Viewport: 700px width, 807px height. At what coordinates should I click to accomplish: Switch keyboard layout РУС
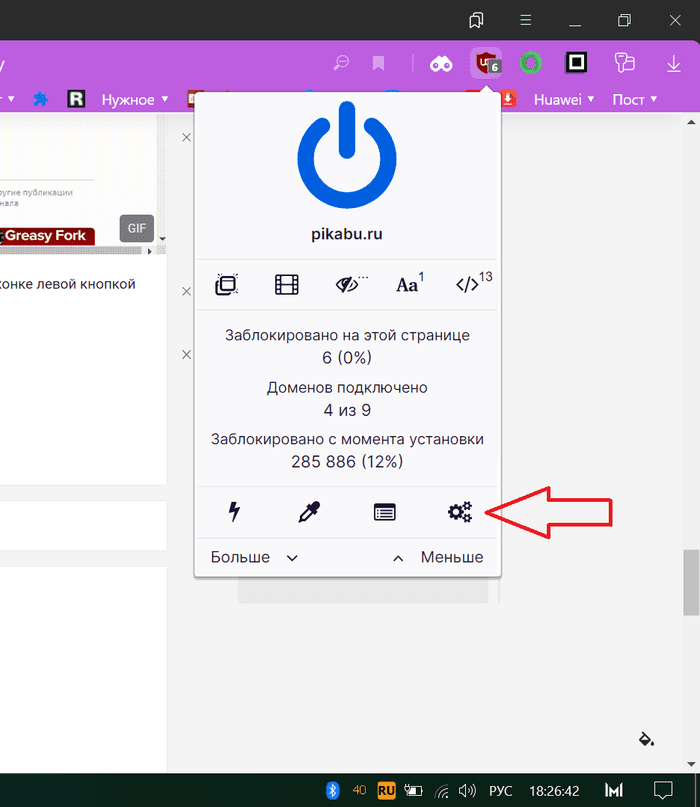coord(500,791)
